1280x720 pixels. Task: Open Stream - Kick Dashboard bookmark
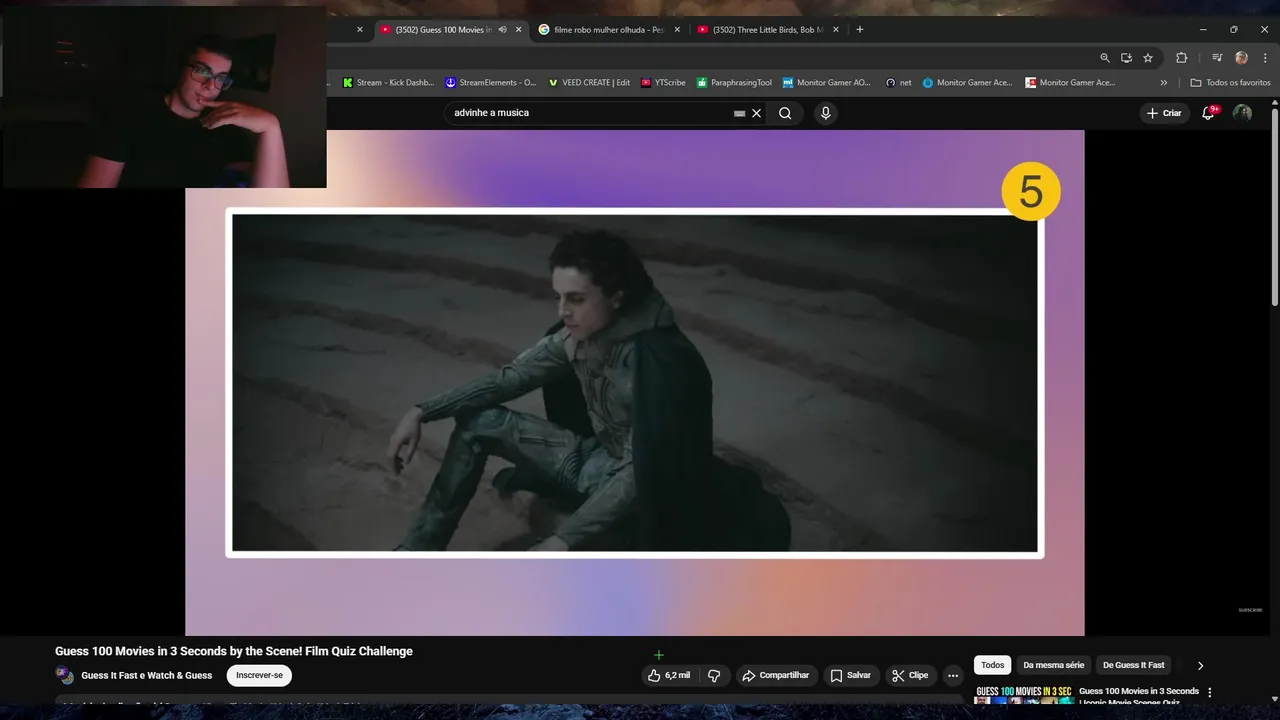coord(390,83)
